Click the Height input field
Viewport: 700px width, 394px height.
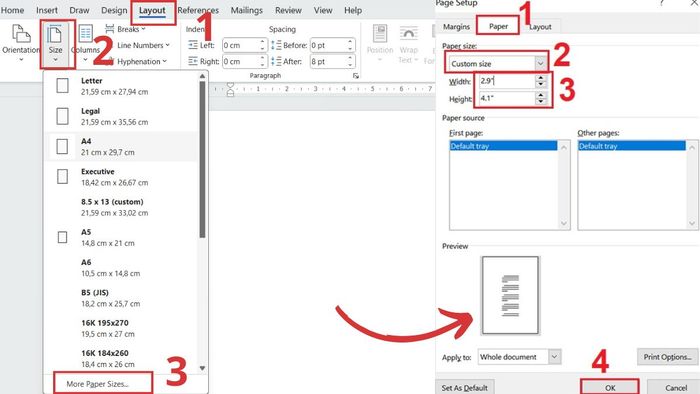(x=507, y=98)
